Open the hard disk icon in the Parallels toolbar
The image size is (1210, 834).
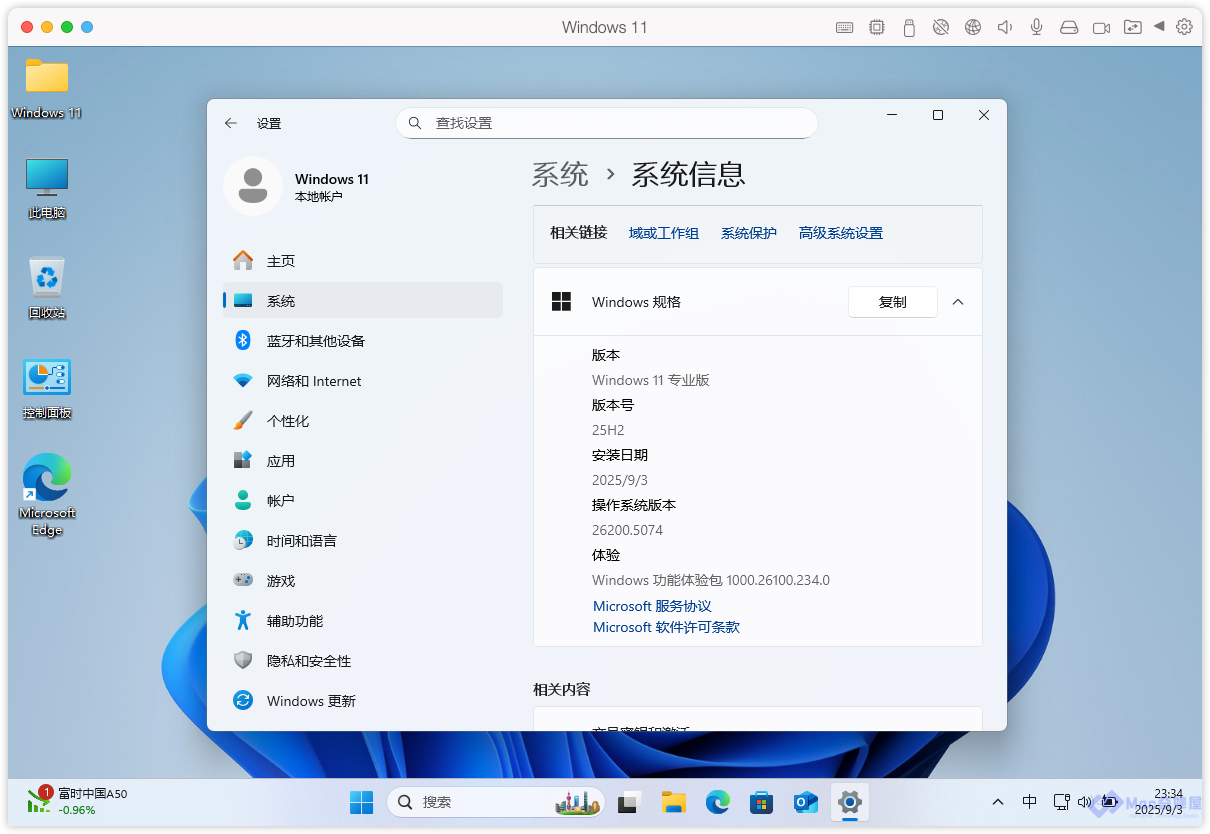pos(1069,28)
